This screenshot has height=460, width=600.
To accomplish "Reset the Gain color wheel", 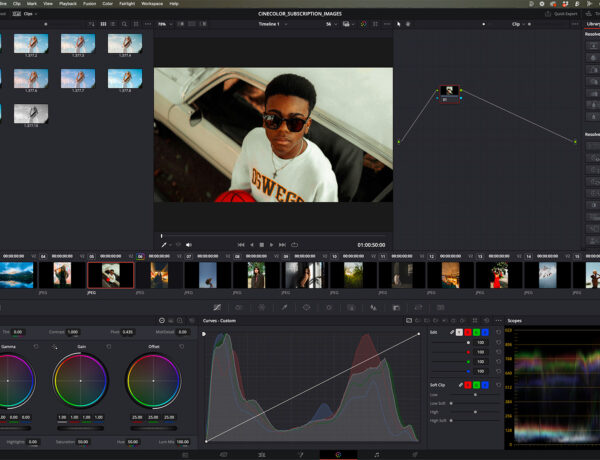I will pyautogui.click(x=108, y=346).
